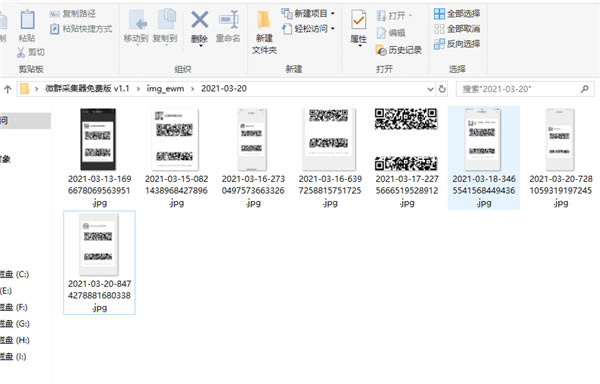
Task: Click Select all (全部选择)
Action: [457, 14]
